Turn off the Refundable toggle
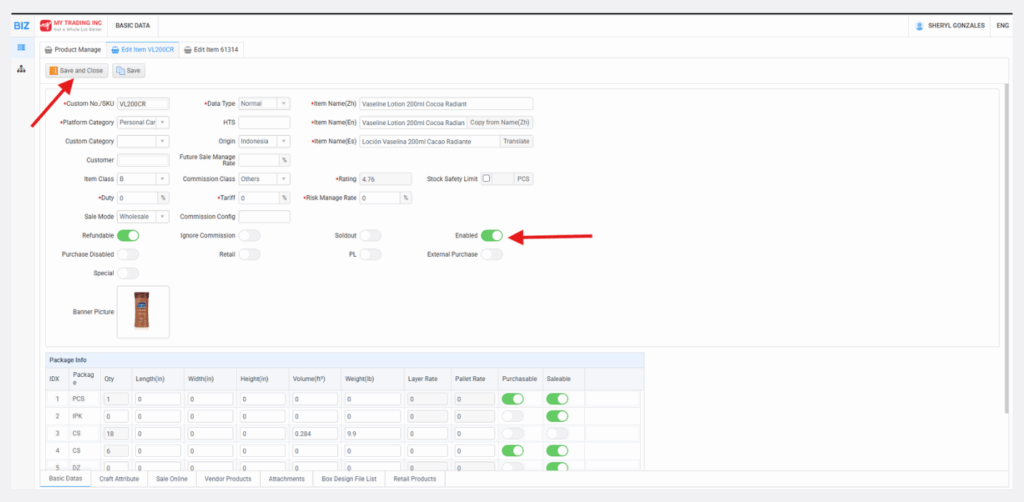Image resolution: width=1024 pixels, height=502 pixels. (128, 236)
